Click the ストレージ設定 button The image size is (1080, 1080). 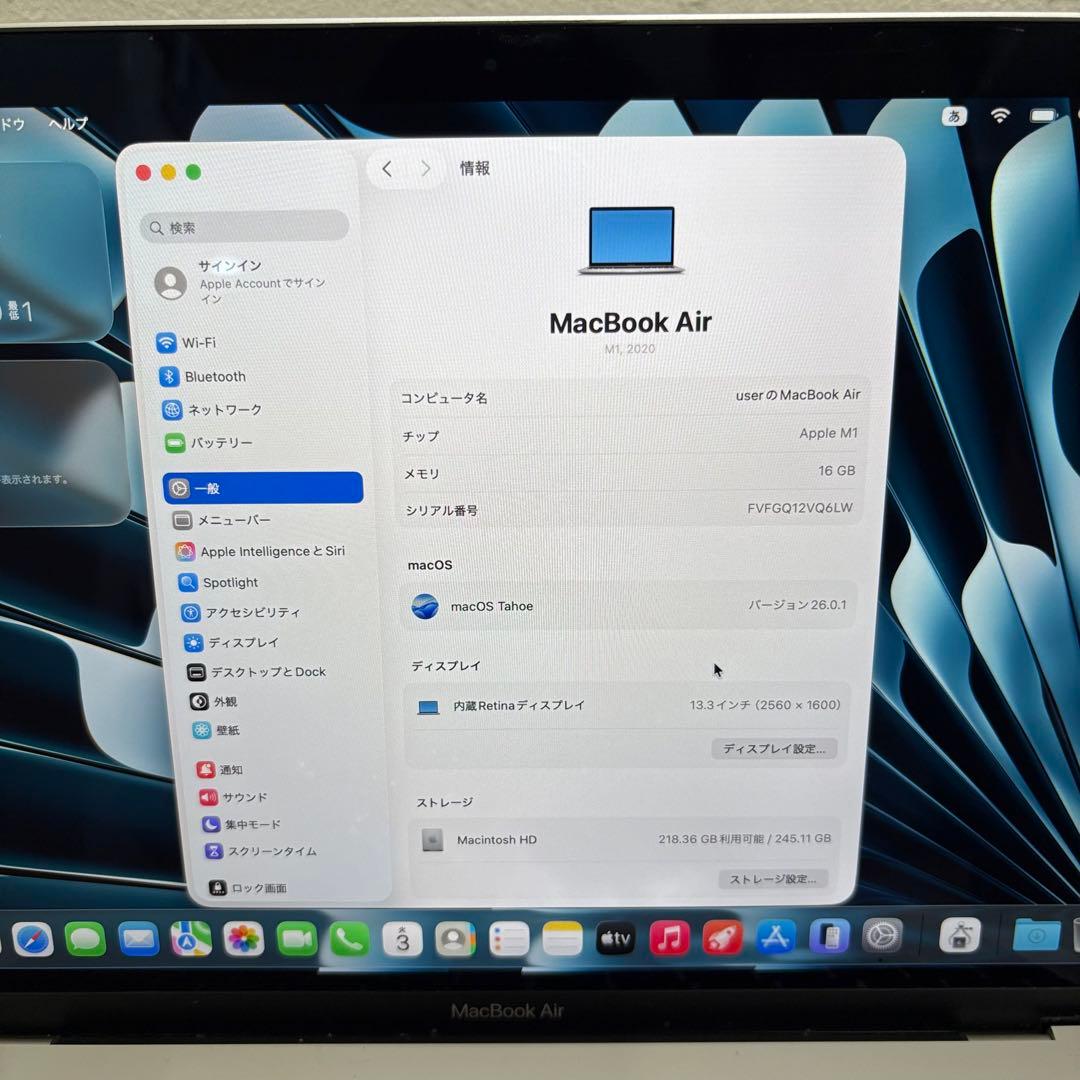(772, 878)
